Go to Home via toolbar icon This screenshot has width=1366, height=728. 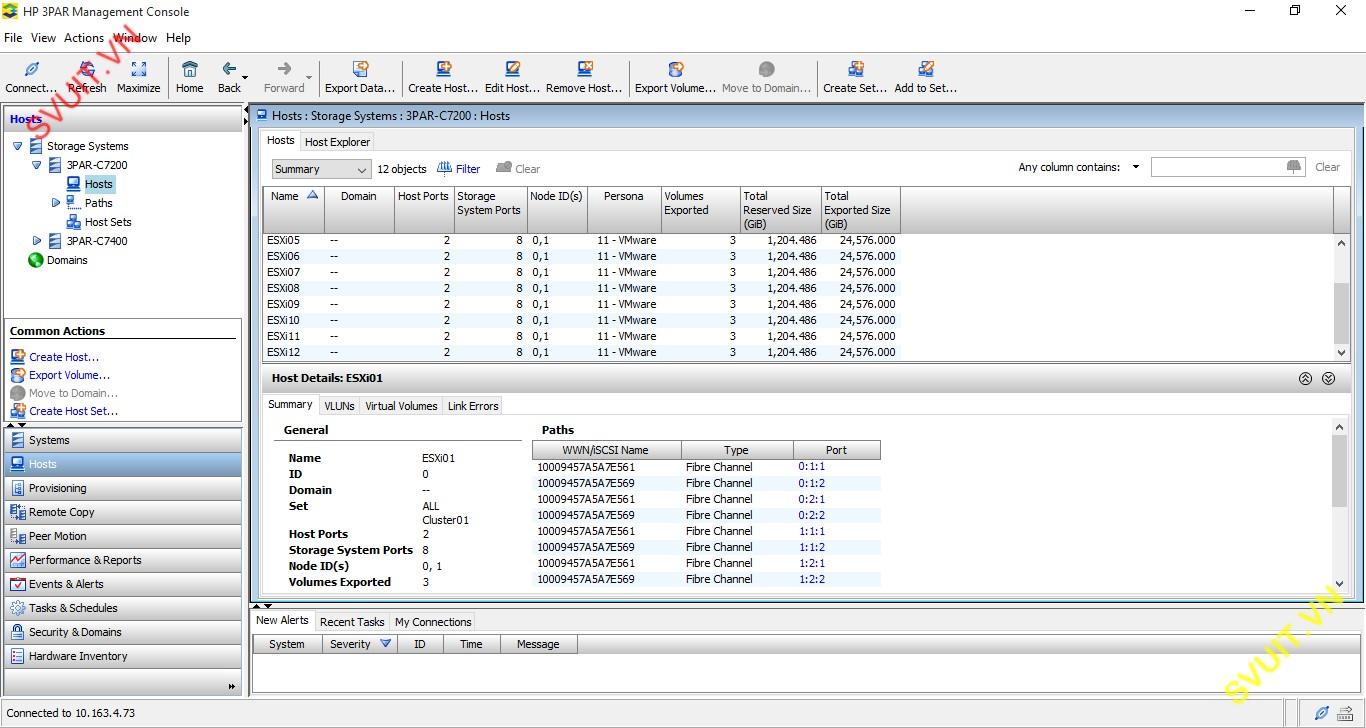coord(189,69)
